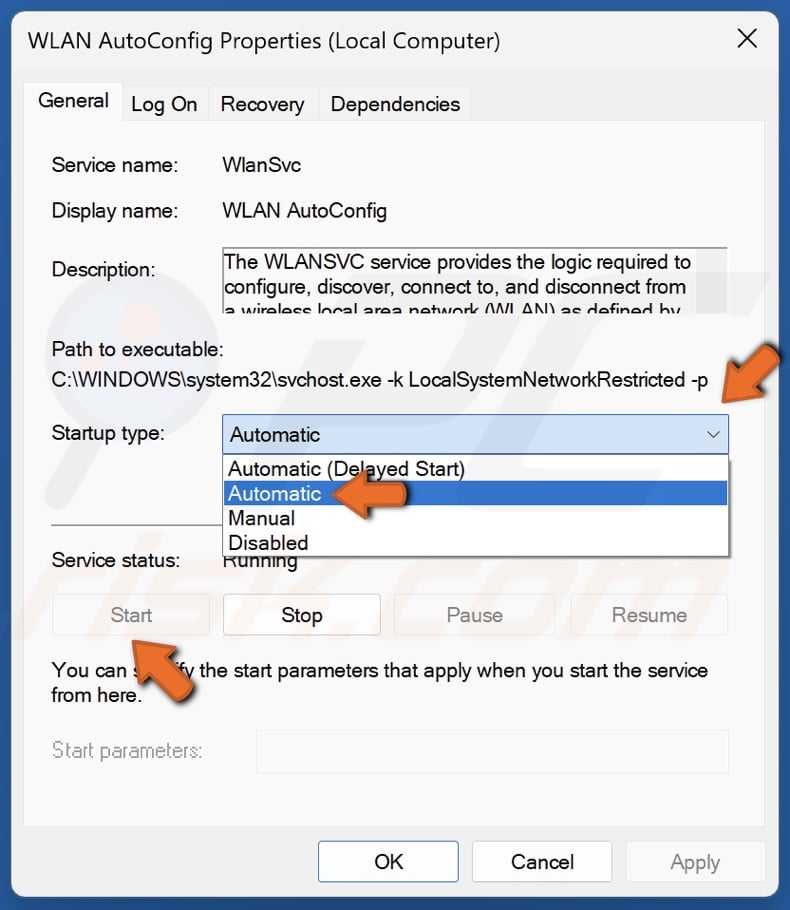Viewport: 790px width, 910px height.
Task: Stay on the General tab
Action: [x=72, y=100]
